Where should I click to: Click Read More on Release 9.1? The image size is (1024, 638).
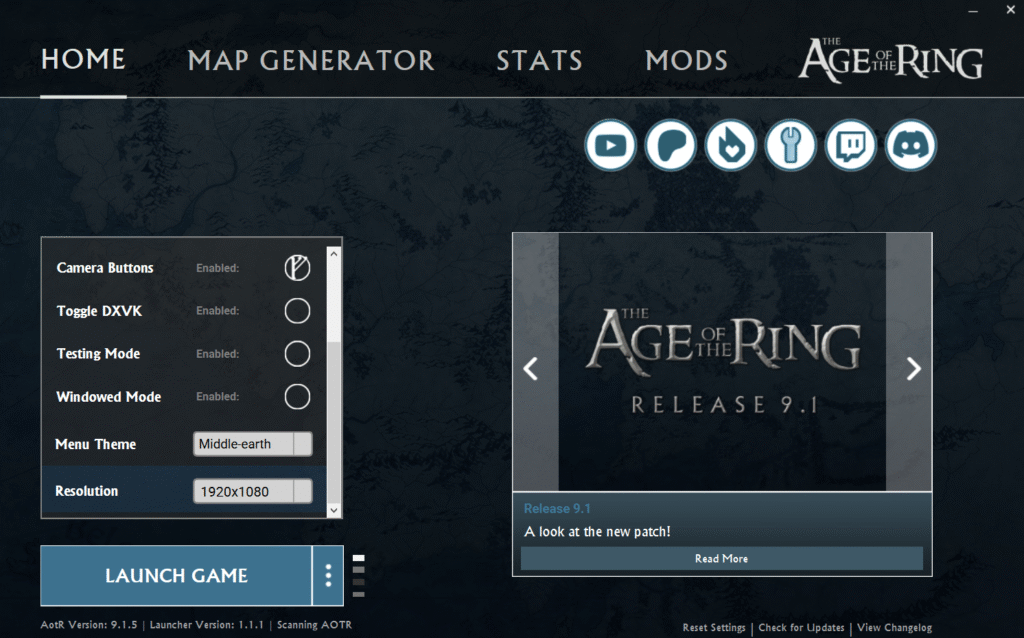[722, 558]
